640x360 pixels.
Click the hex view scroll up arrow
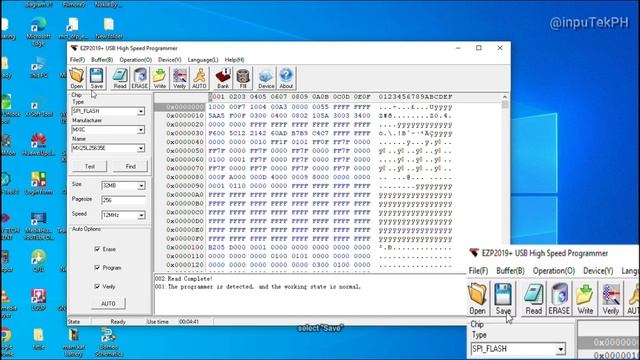[x=505, y=97]
